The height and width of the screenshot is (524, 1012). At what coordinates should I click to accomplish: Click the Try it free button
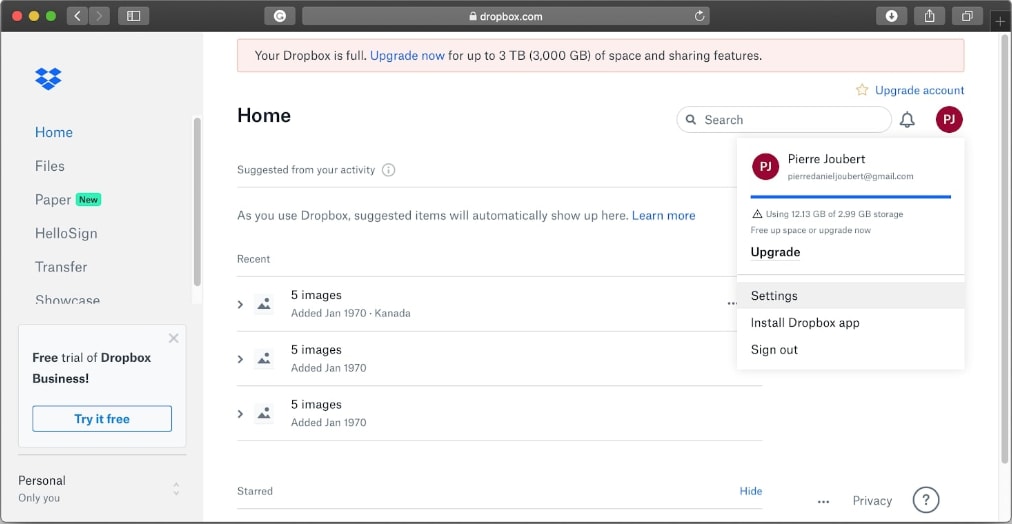[x=102, y=419]
